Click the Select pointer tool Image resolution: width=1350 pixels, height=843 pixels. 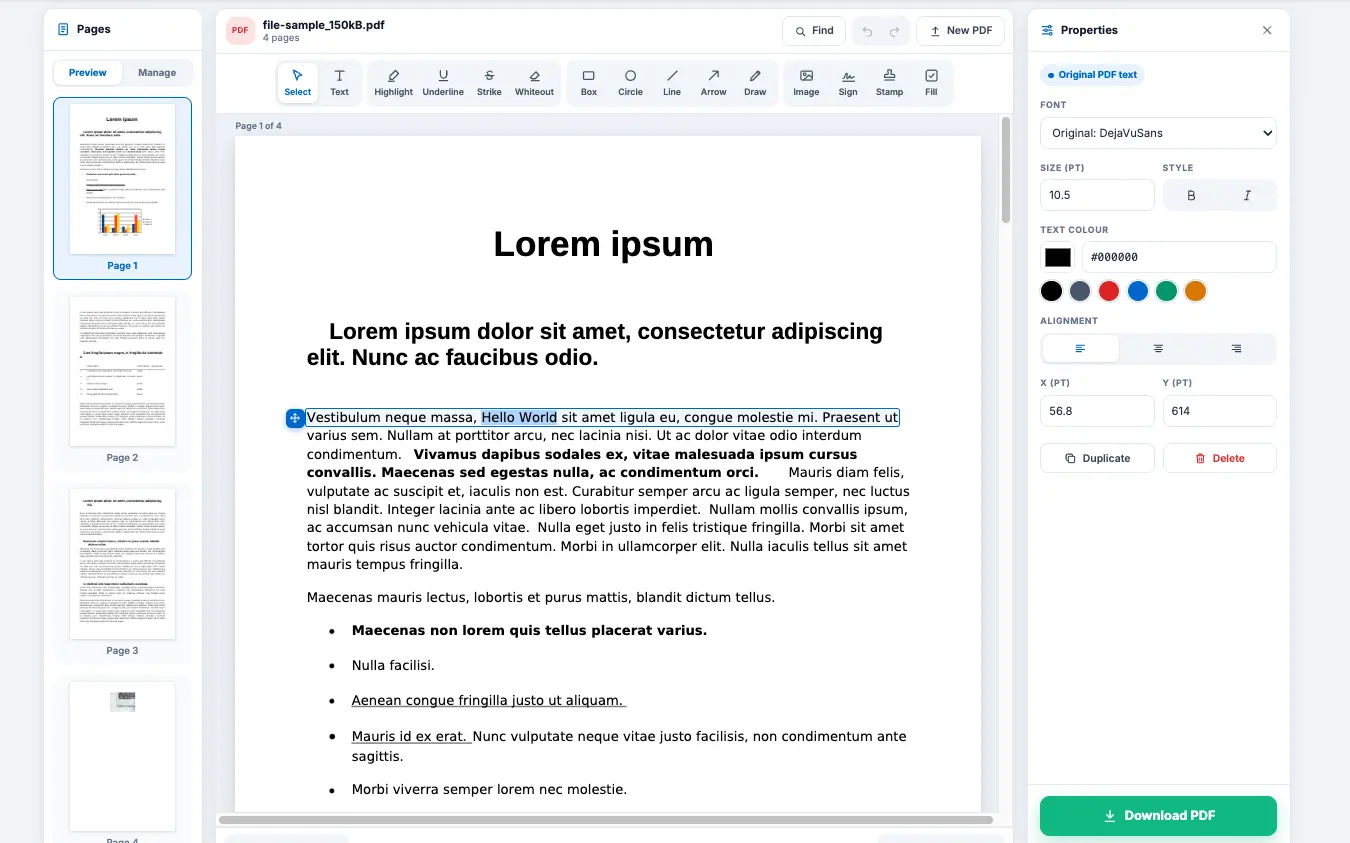(x=298, y=83)
